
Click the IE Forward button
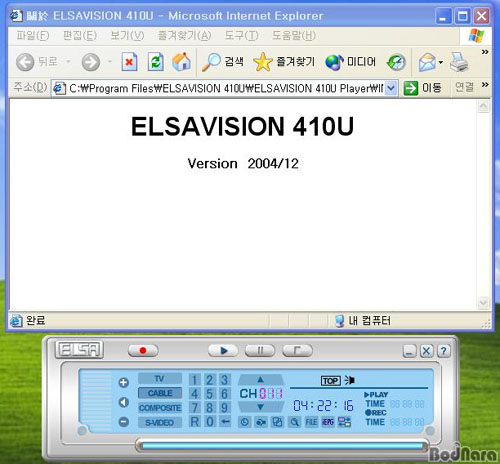91,62
